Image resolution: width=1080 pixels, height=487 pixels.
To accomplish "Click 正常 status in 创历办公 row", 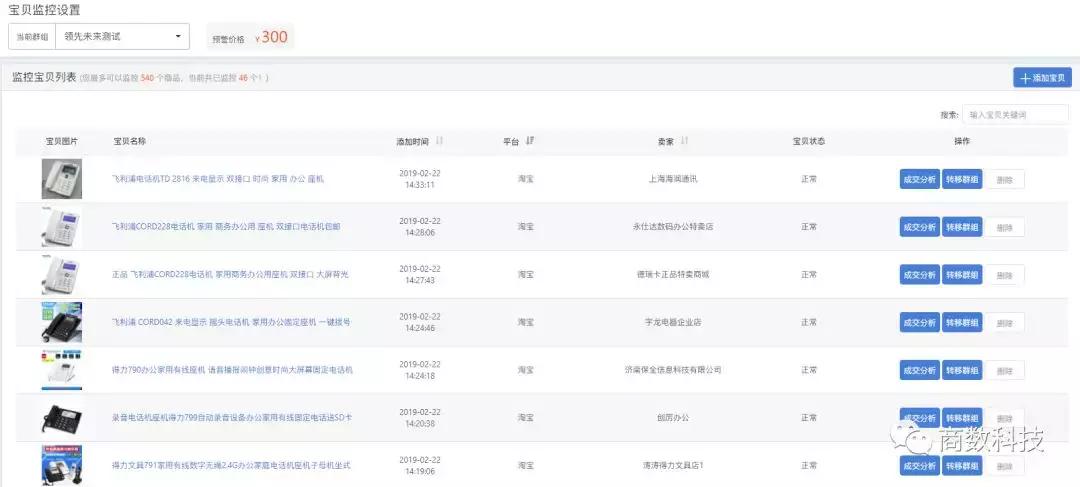I will [809, 418].
